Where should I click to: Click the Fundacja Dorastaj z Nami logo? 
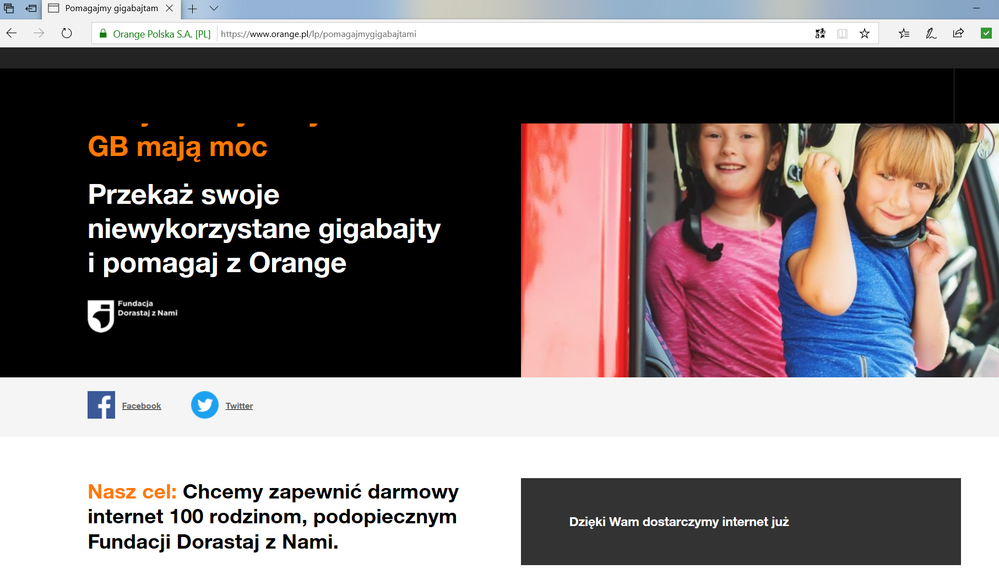[x=133, y=316]
